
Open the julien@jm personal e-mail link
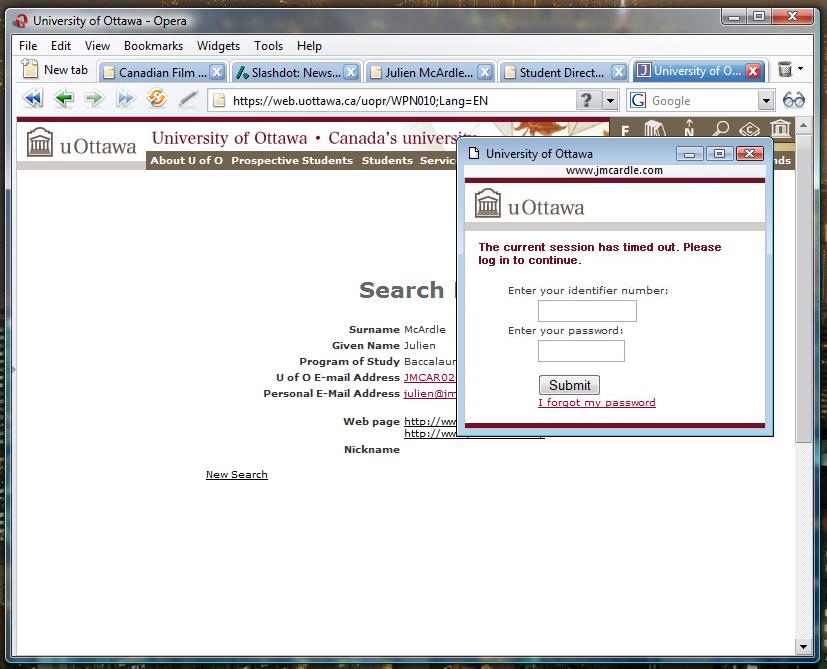[430, 393]
